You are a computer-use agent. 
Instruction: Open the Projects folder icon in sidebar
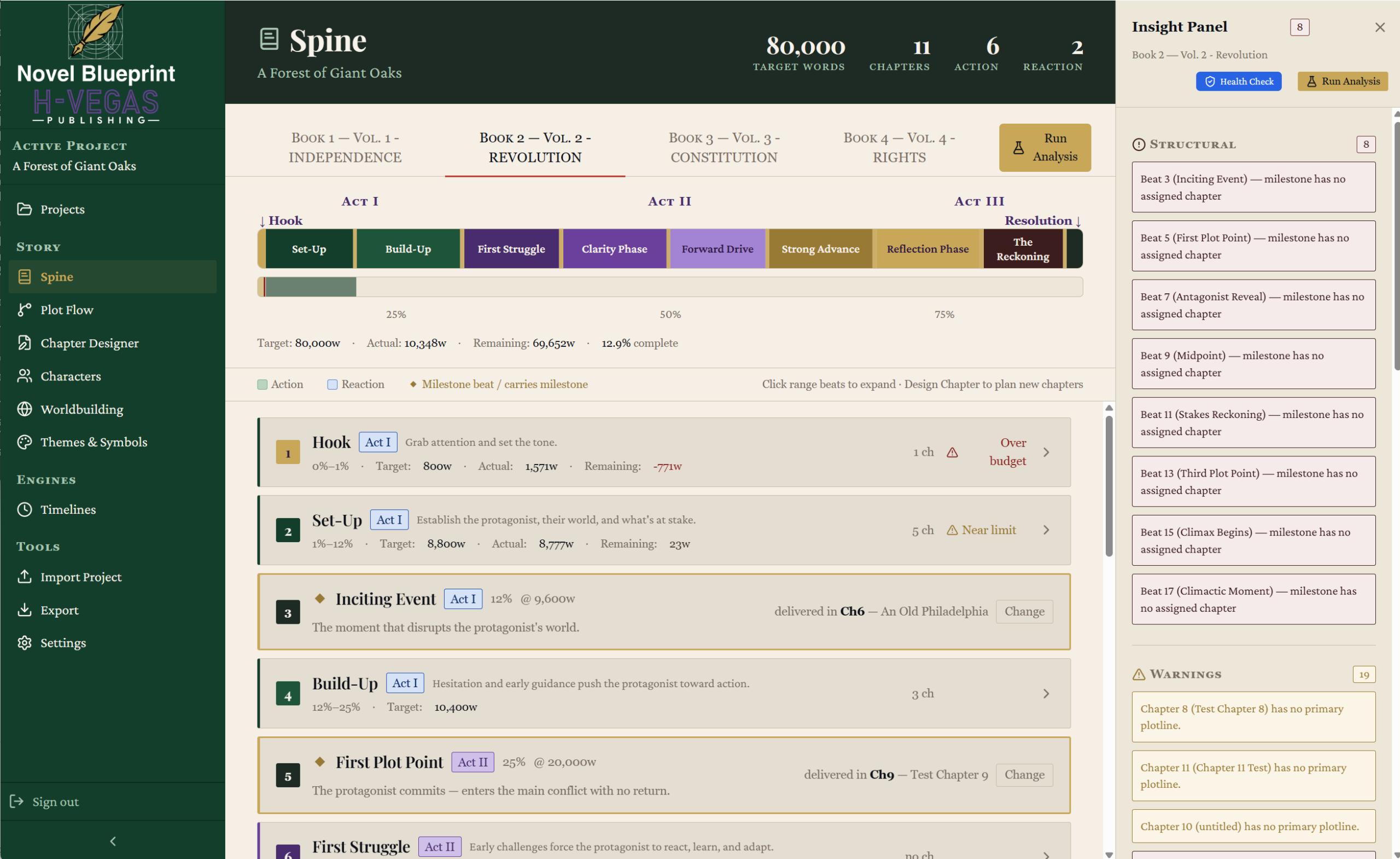(x=25, y=209)
